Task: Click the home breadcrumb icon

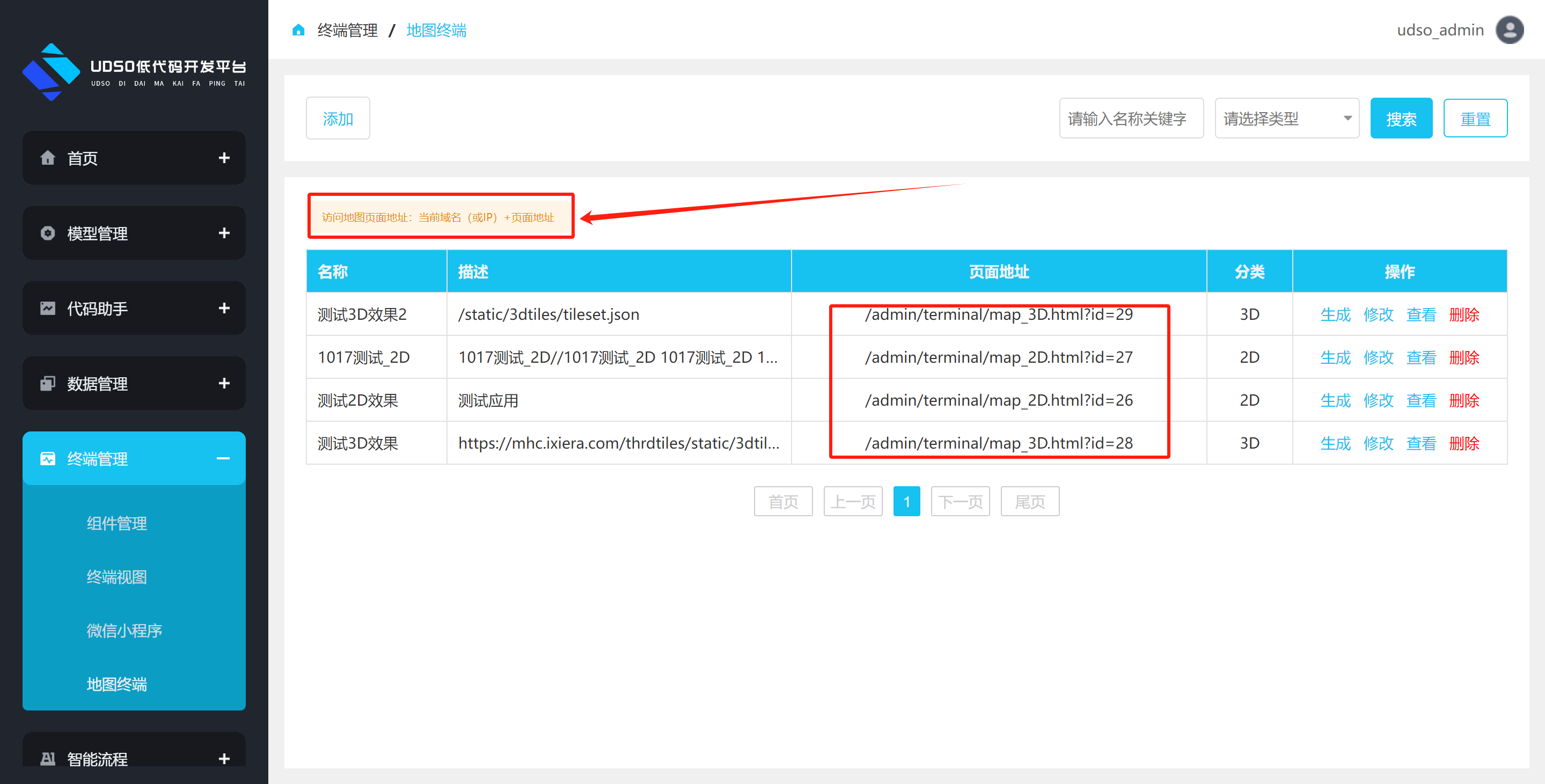Action: [298, 30]
